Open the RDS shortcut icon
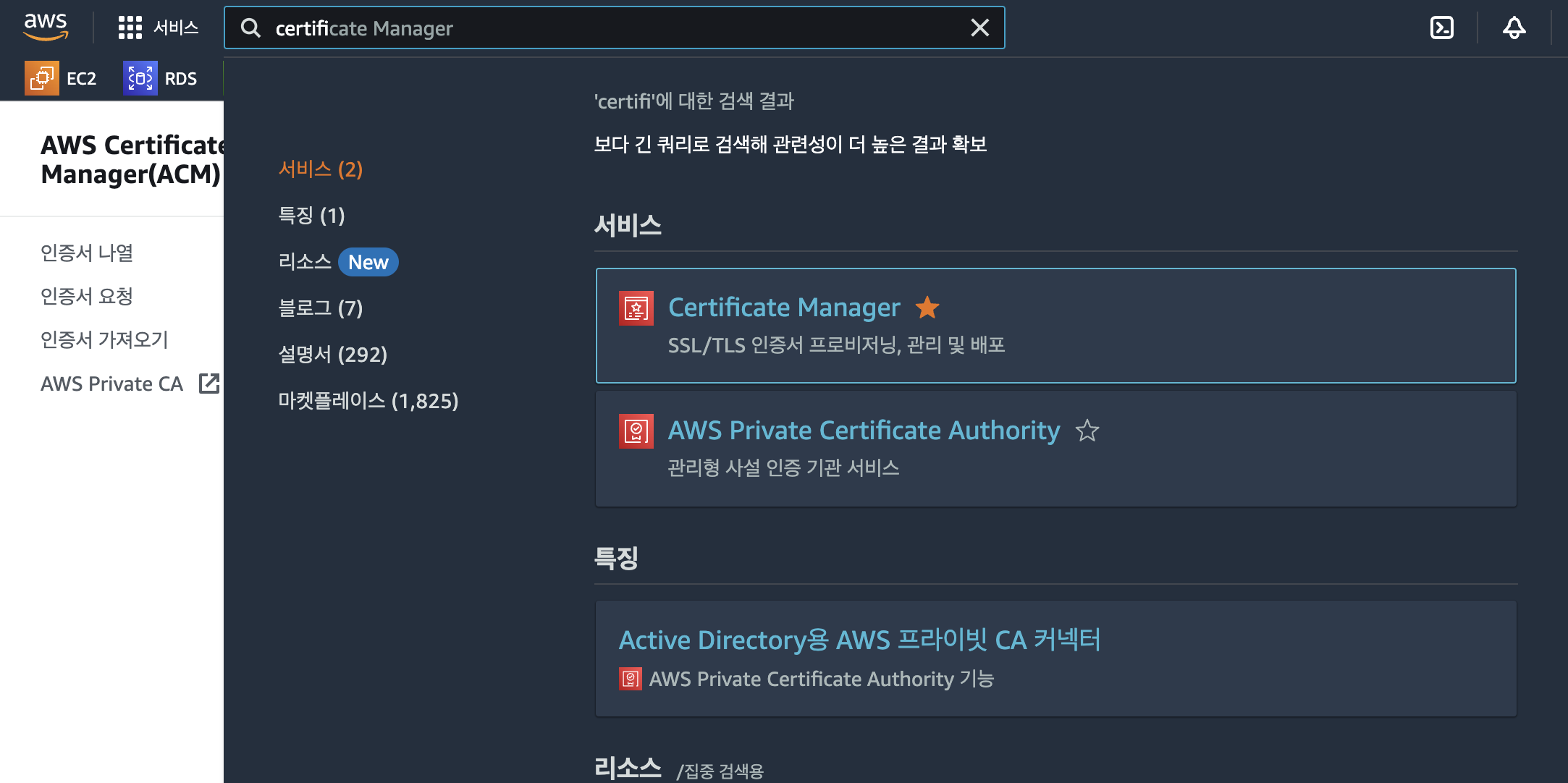The height and width of the screenshot is (783, 1568). (140, 78)
